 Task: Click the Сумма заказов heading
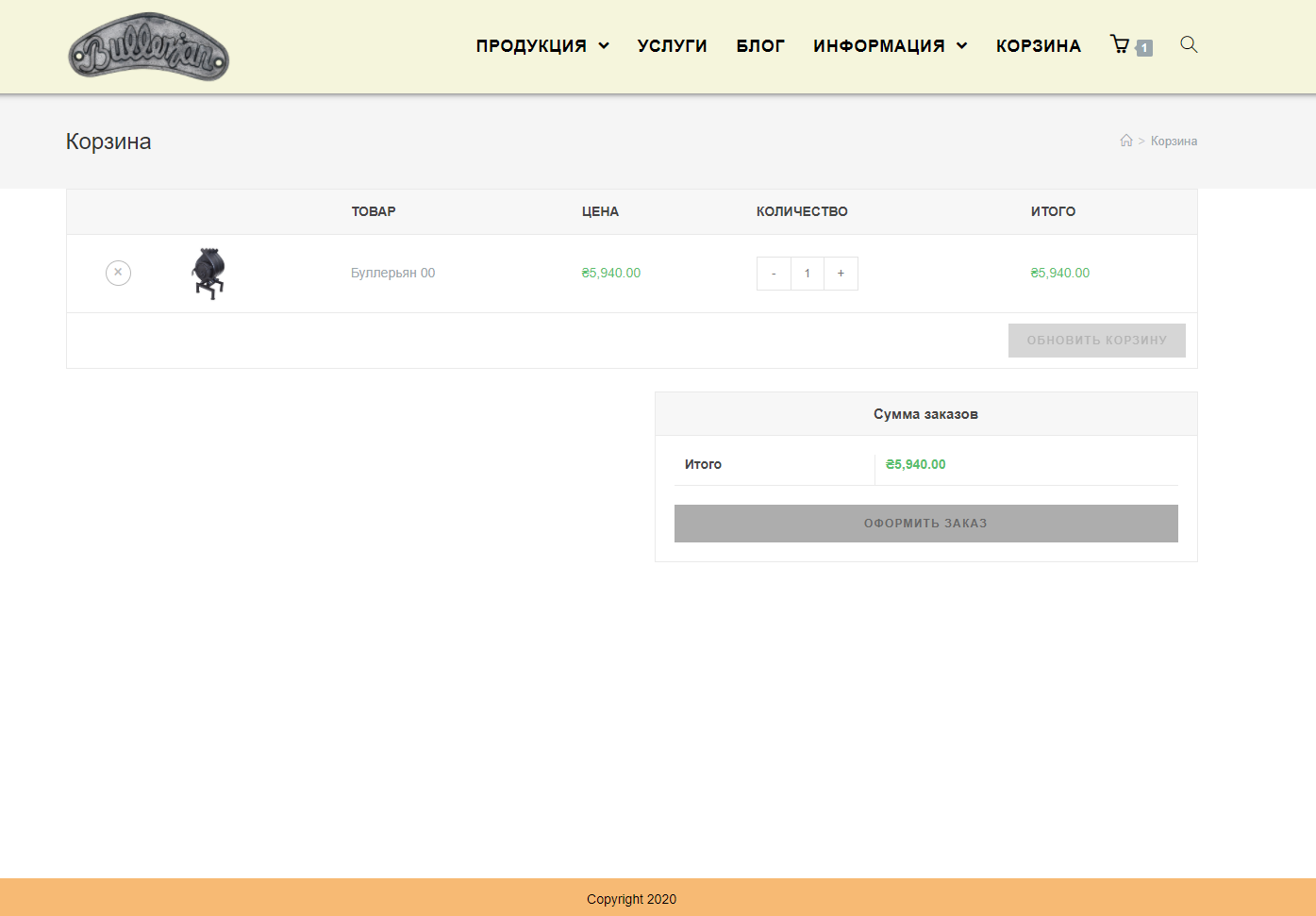tap(925, 414)
